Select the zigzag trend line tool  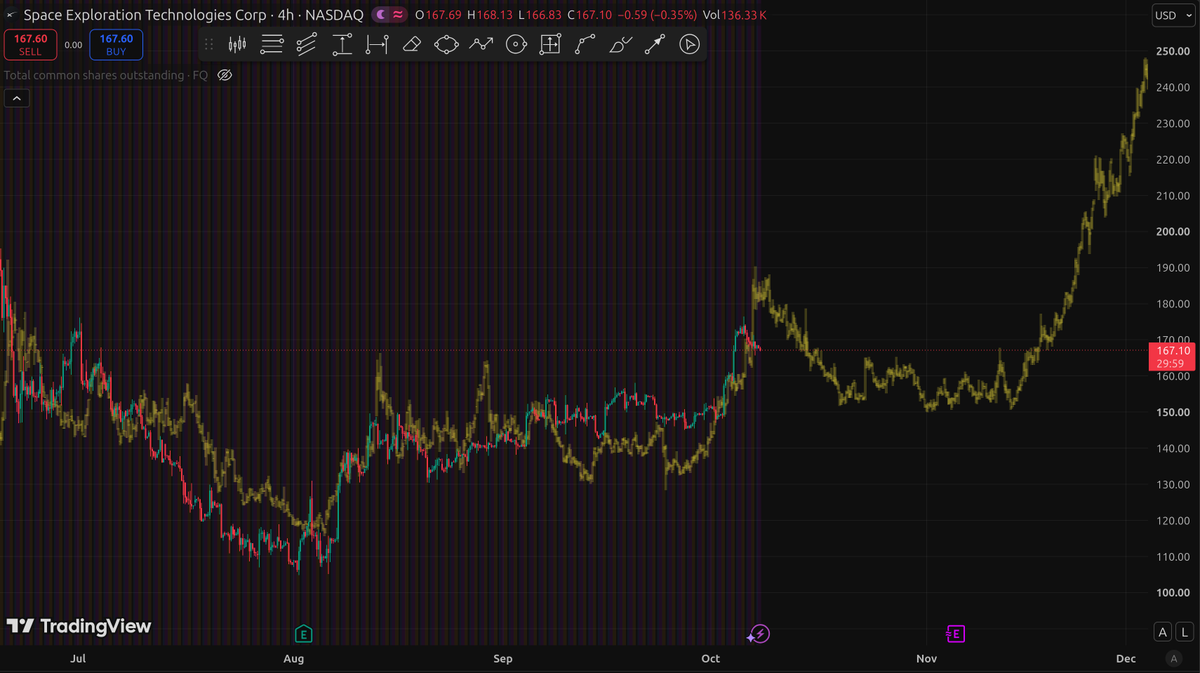[x=481, y=44]
